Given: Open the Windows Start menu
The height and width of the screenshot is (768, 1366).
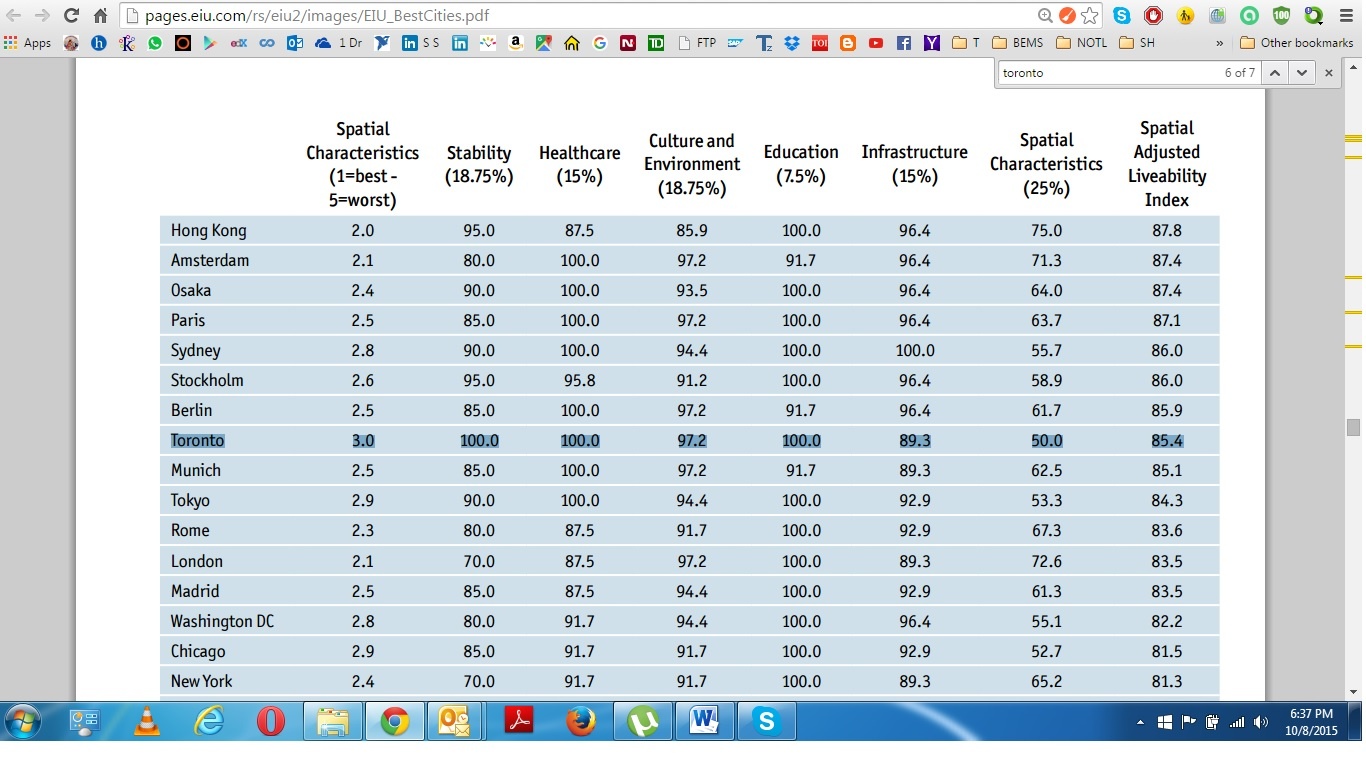Looking at the screenshot, I should (x=22, y=721).
